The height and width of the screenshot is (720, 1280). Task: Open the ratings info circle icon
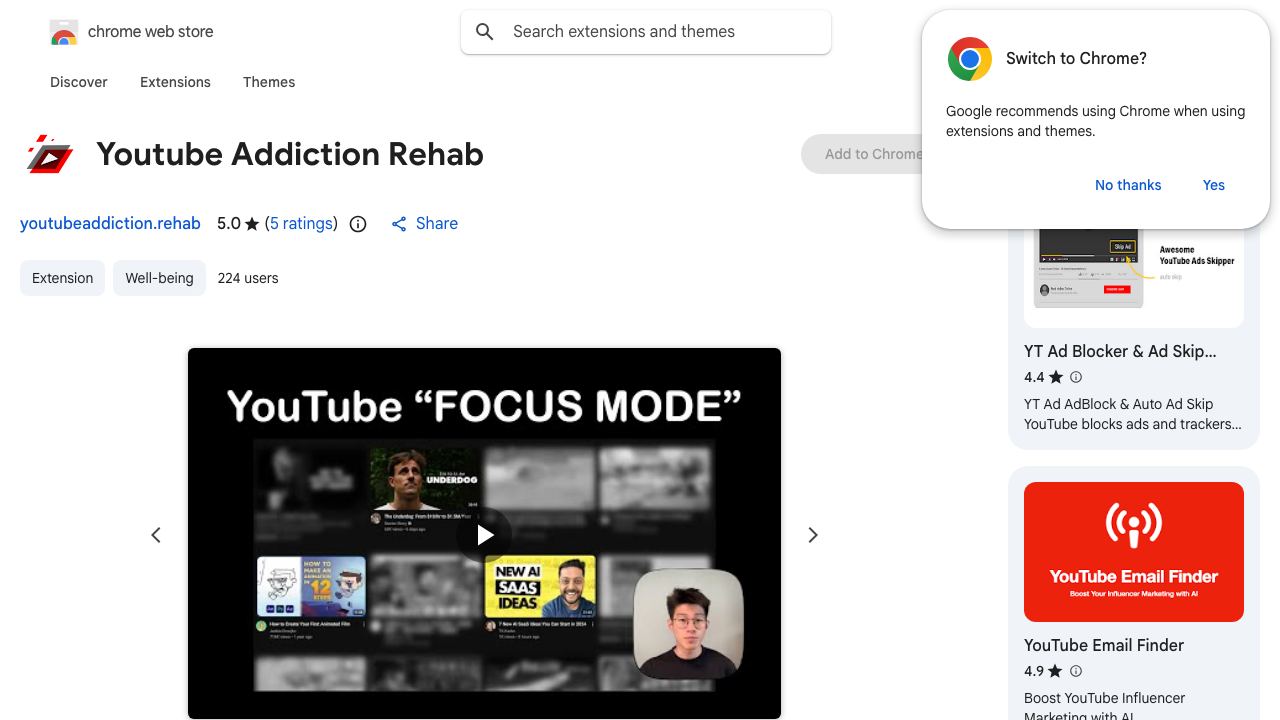(x=358, y=224)
